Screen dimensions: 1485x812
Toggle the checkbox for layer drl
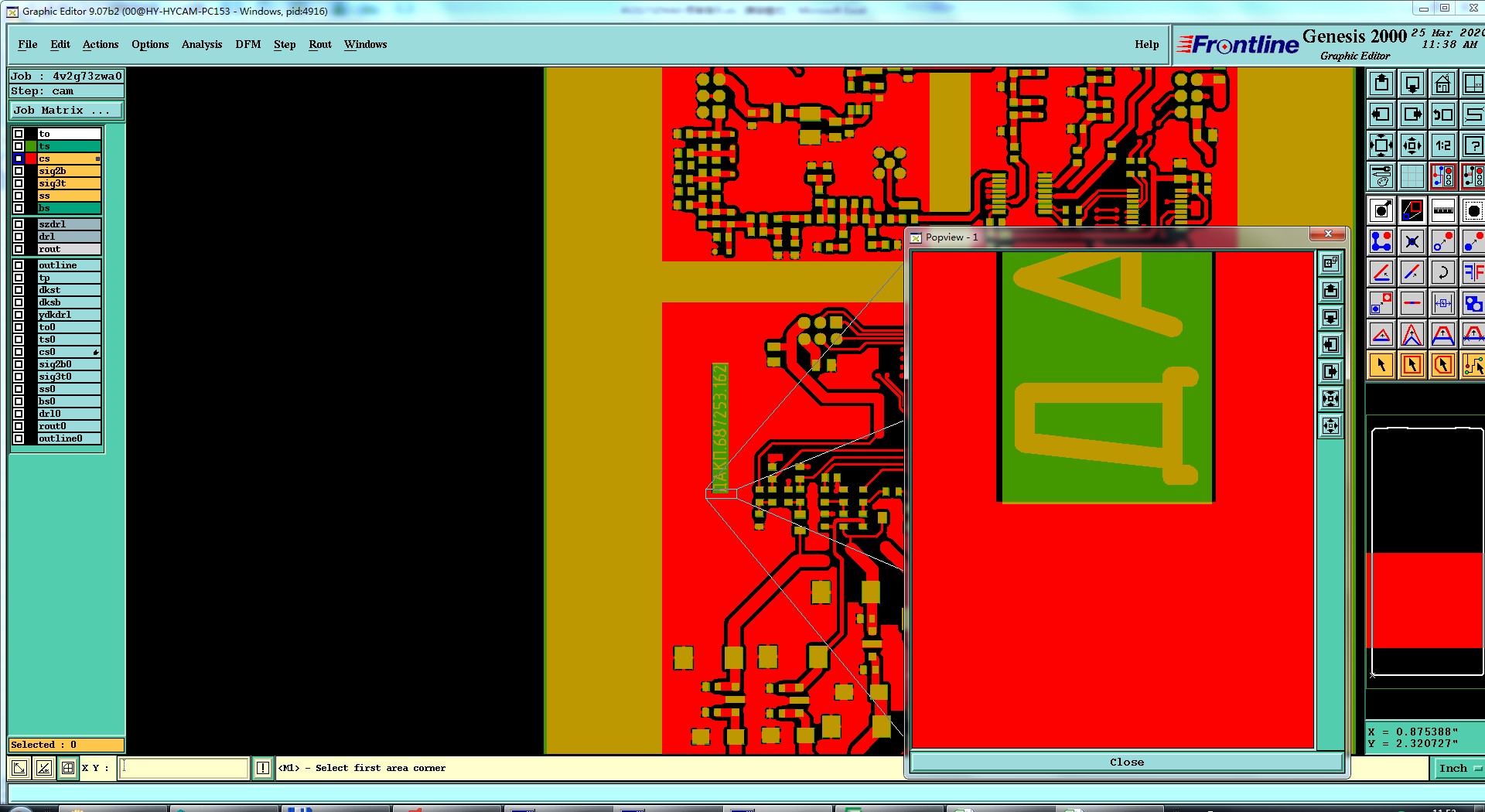(x=19, y=237)
